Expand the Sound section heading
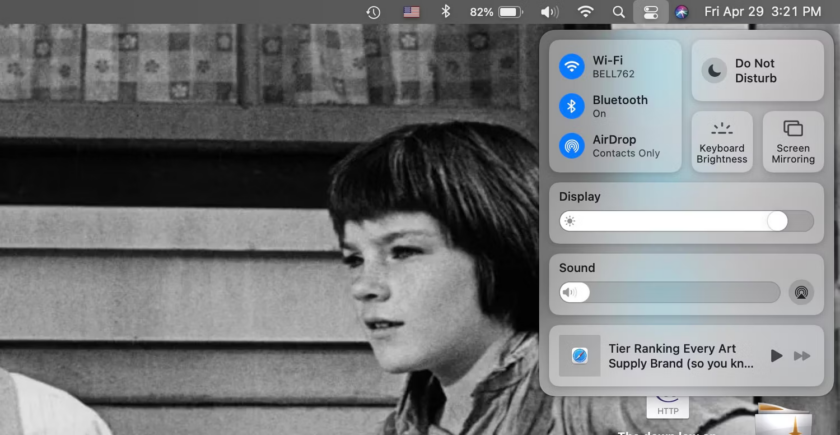 (x=577, y=268)
